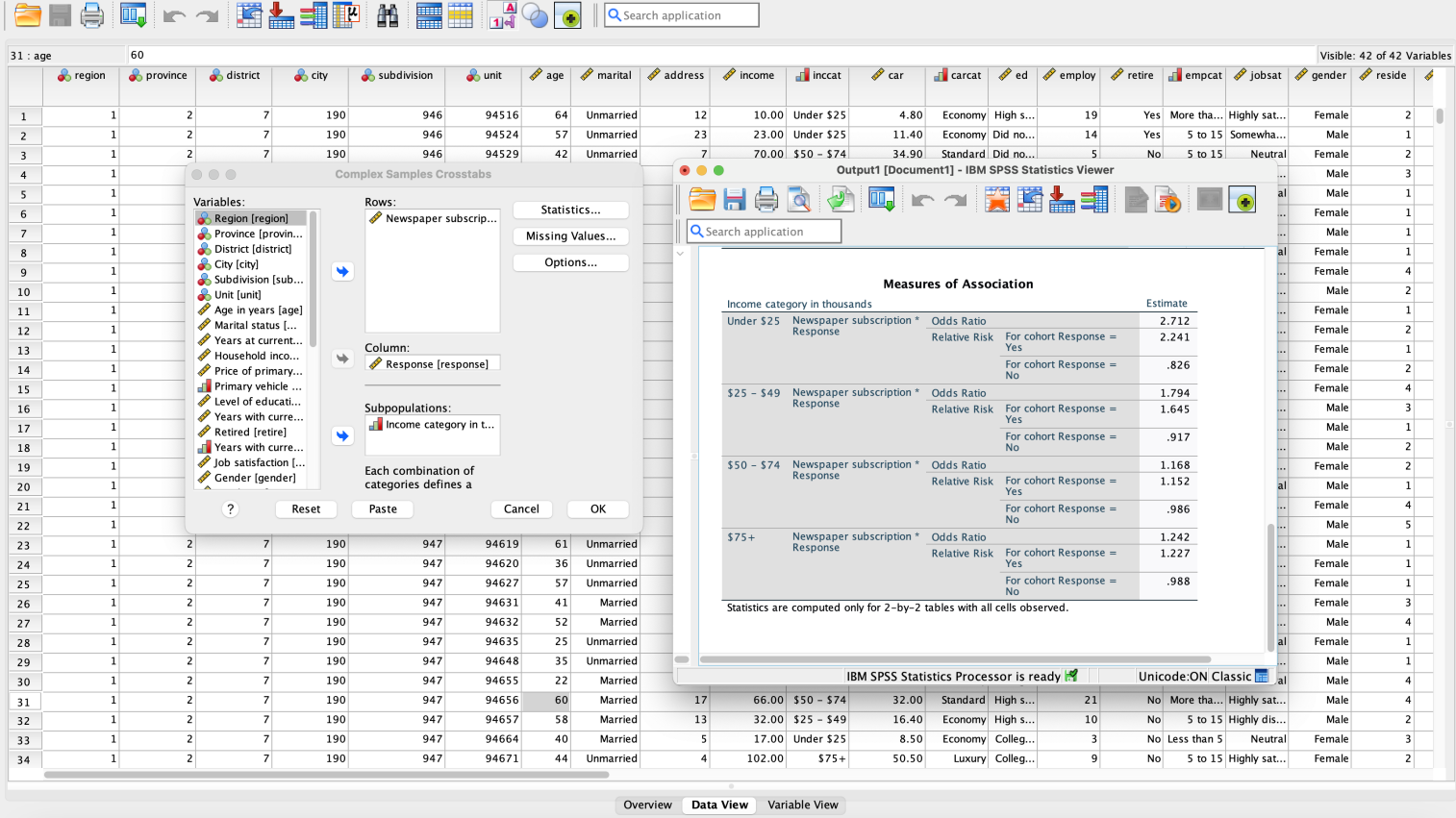Click the jobsat column header
This screenshot has width=1456, height=818.
(1257, 75)
